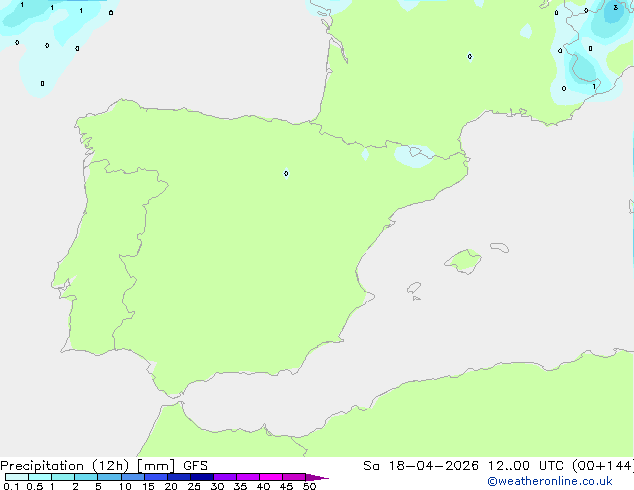This screenshot has width=634, height=490.
Task: Click the '25' legend scale label
Action: point(194,486)
